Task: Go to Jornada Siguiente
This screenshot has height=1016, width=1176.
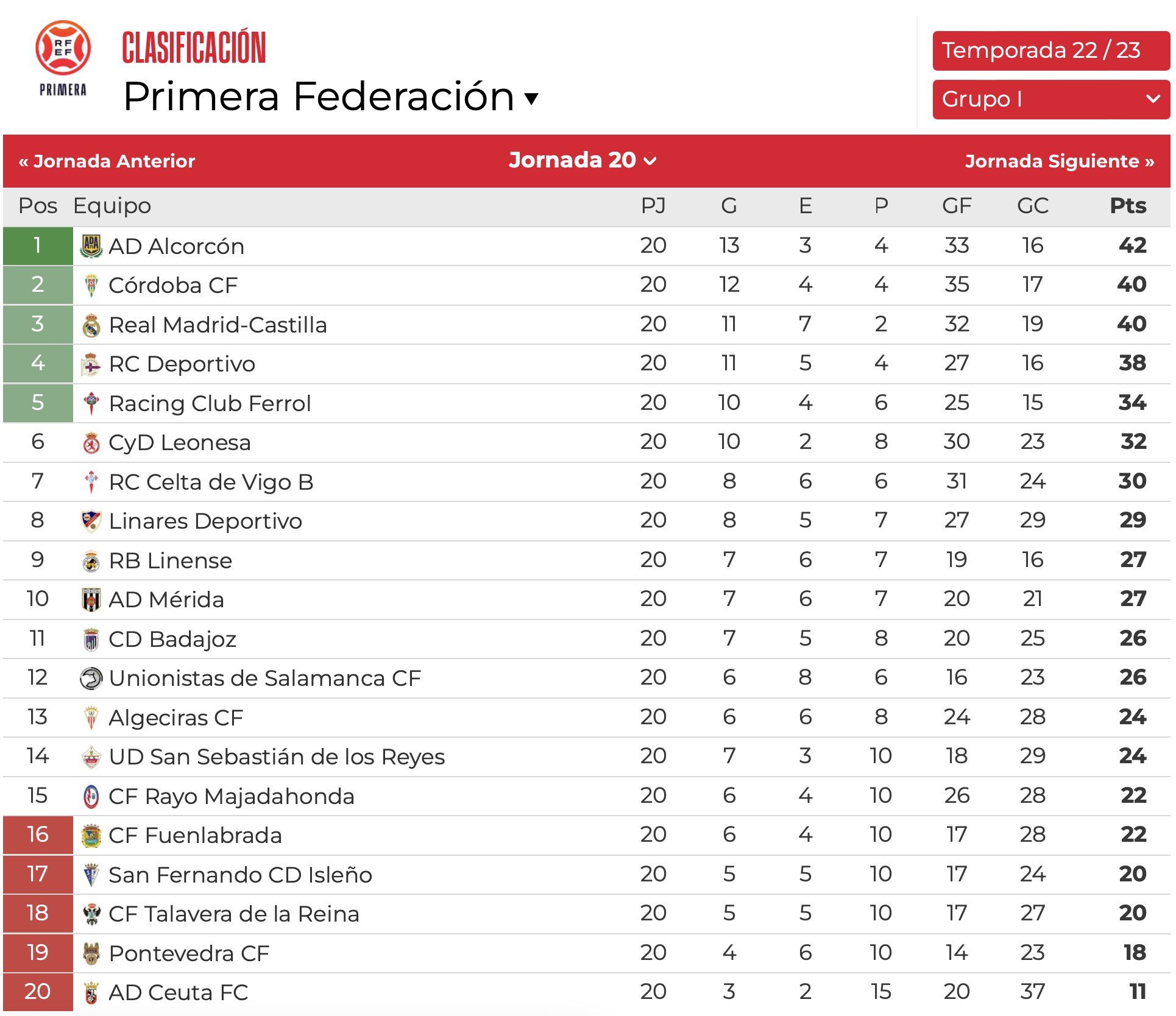Action: [1059, 161]
